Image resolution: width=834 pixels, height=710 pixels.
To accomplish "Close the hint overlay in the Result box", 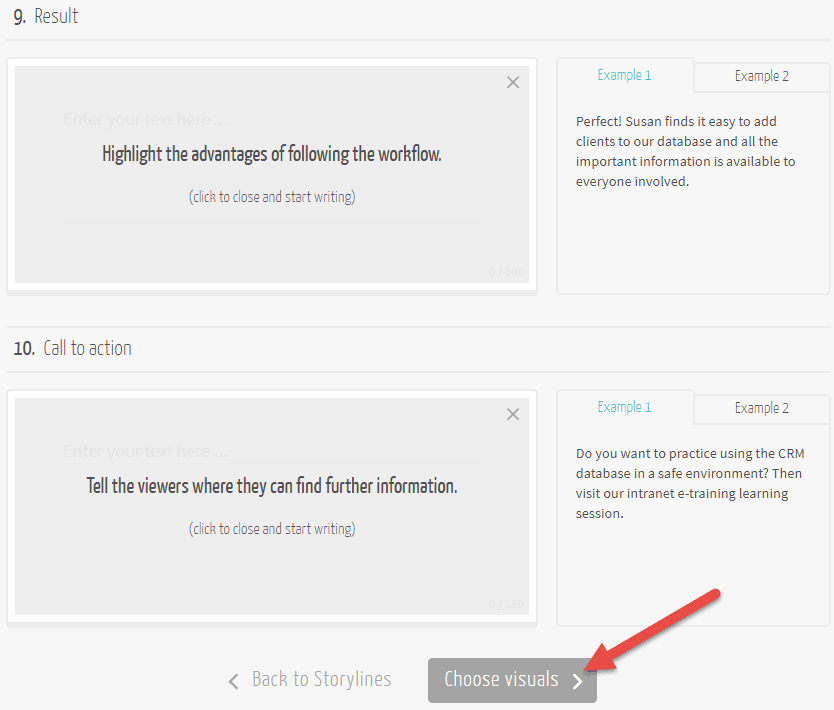I will (513, 83).
